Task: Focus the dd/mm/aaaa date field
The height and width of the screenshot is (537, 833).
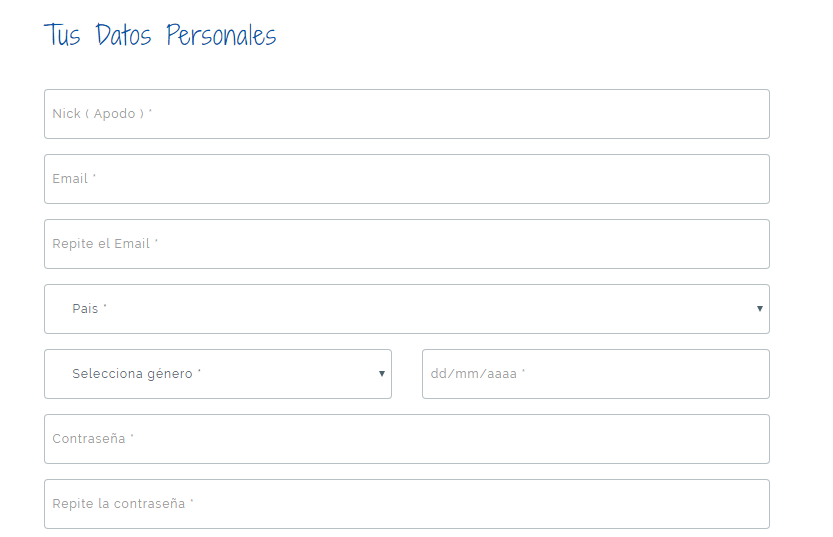Action: [x=595, y=374]
